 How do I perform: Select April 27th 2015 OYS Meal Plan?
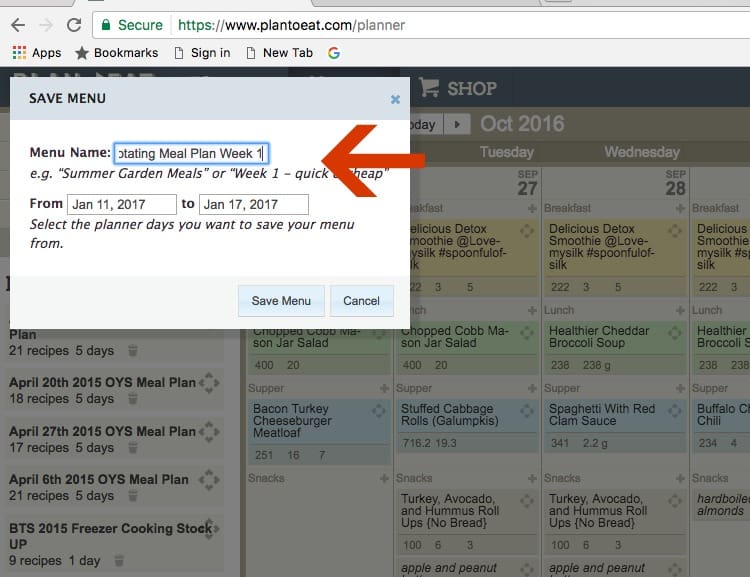102,431
